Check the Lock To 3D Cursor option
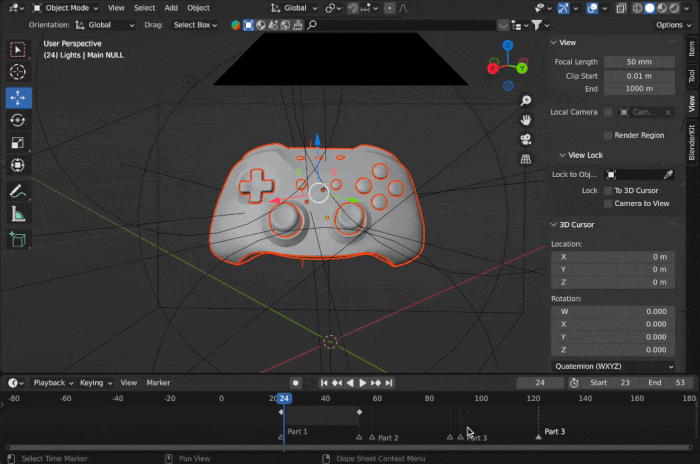This screenshot has height=464, width=700. tap(607, 190)
